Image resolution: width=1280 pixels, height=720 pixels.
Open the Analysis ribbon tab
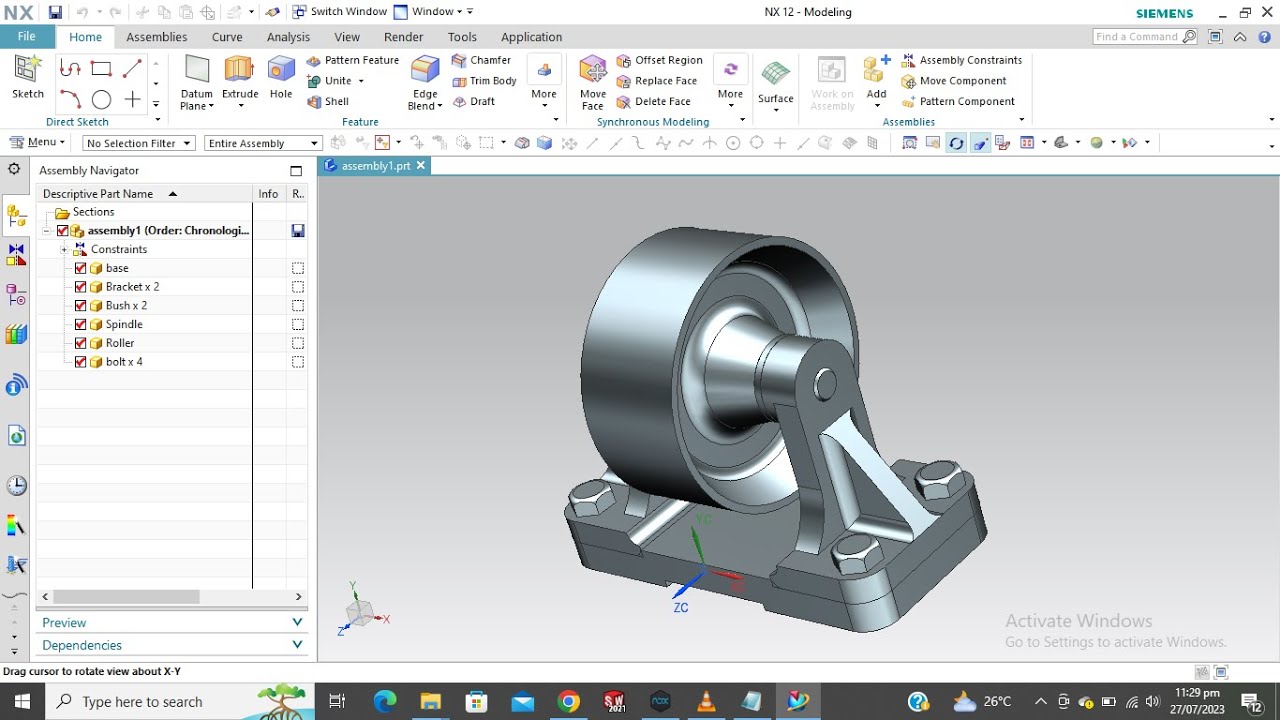[288, 37]
